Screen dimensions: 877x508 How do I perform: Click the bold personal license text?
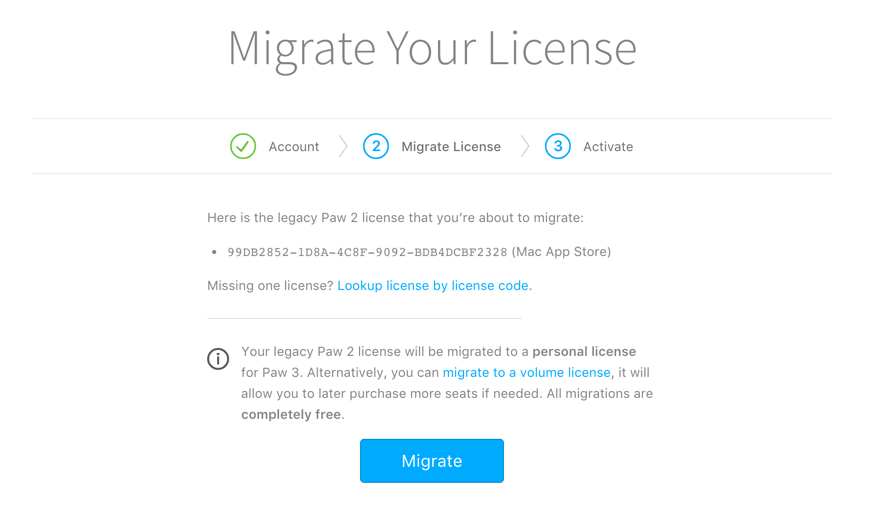pyautogui.click(x=584, y=351)
